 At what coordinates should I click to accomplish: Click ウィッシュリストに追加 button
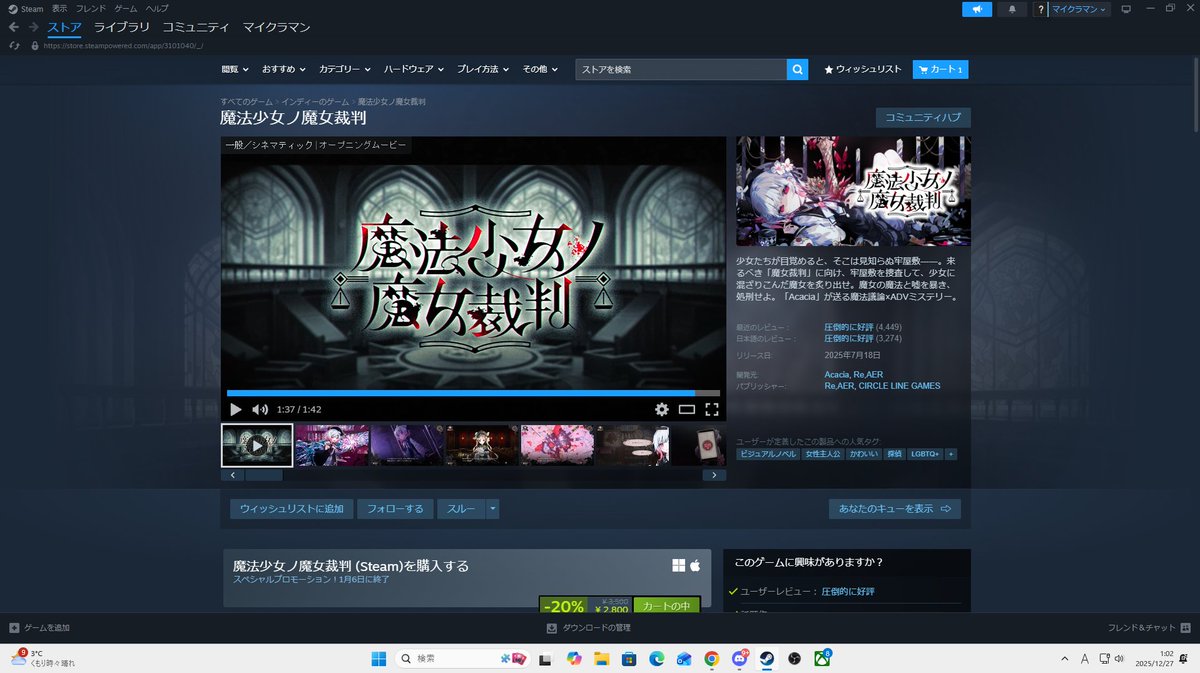tap(291, 509)
